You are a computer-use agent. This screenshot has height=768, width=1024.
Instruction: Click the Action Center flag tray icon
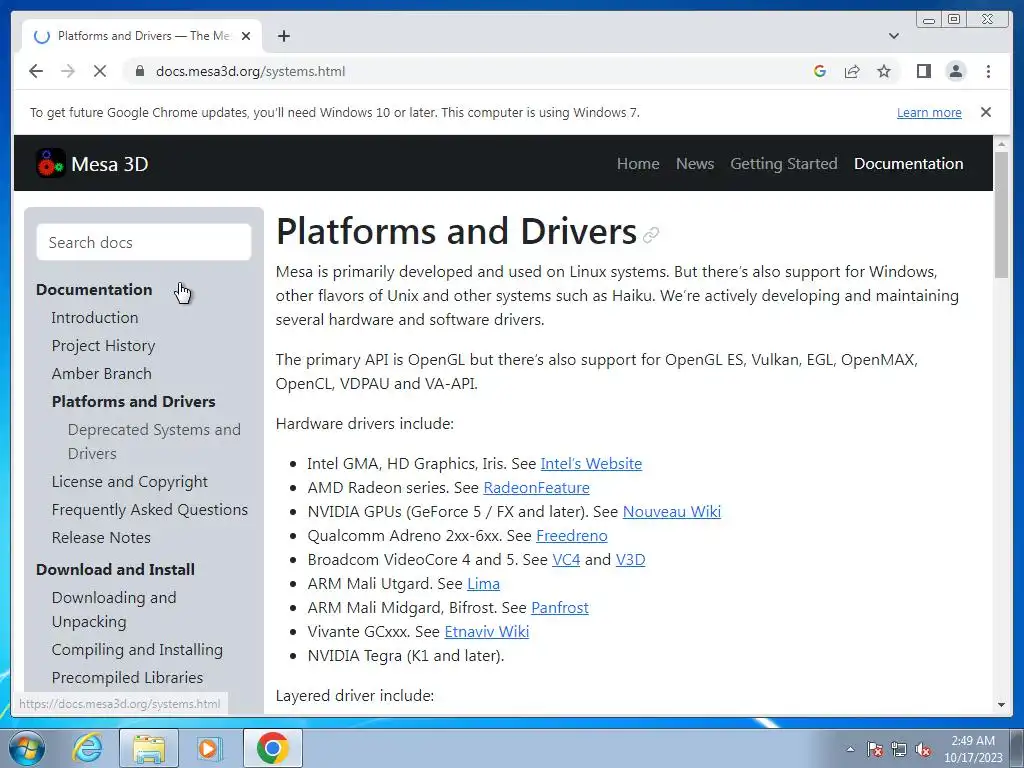875,749
